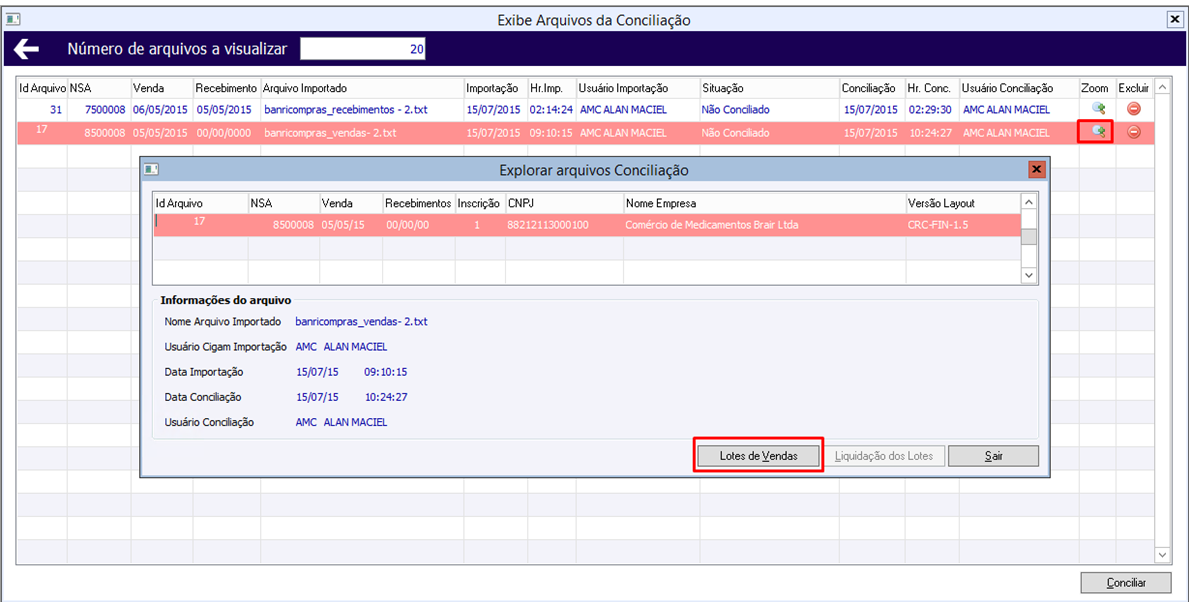Click the main window system menu icon
This screenshot has height=602, width=1189.
coord(11,20)
